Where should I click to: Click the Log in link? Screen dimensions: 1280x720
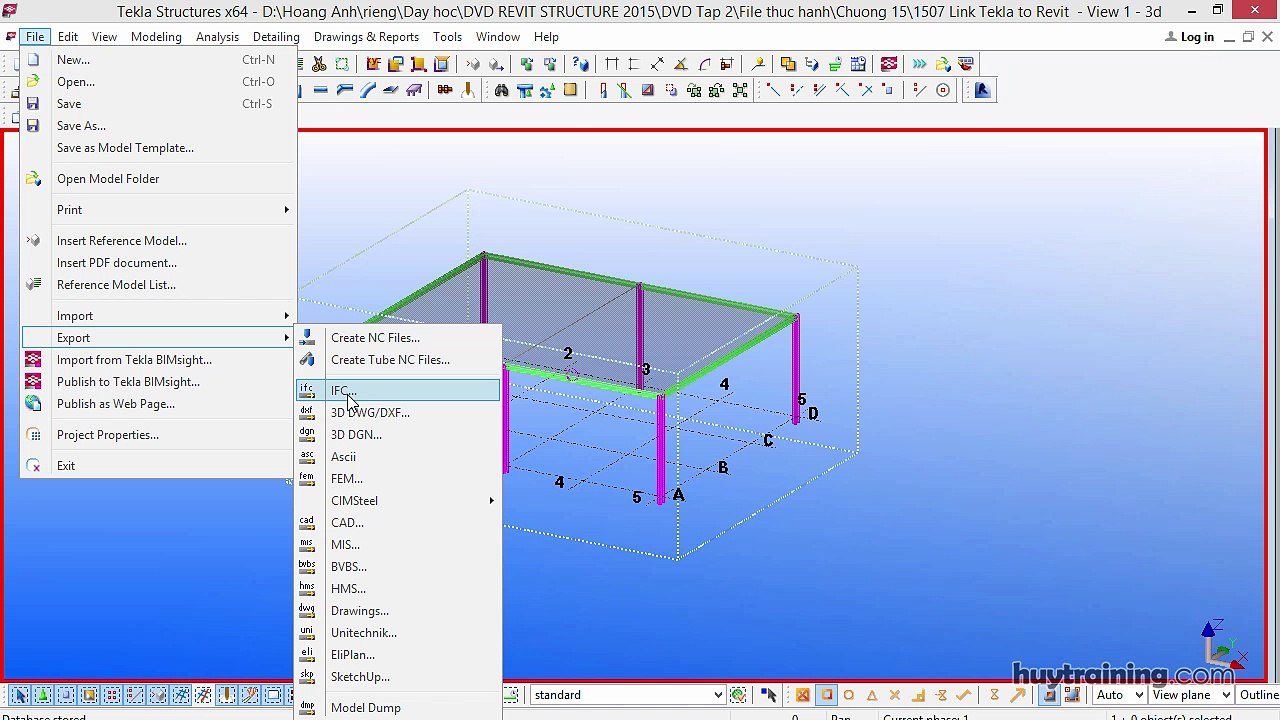tap(1190, 37)
